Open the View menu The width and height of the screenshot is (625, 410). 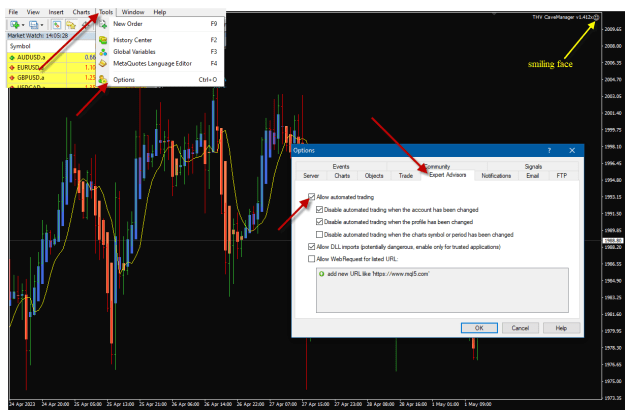33,12
